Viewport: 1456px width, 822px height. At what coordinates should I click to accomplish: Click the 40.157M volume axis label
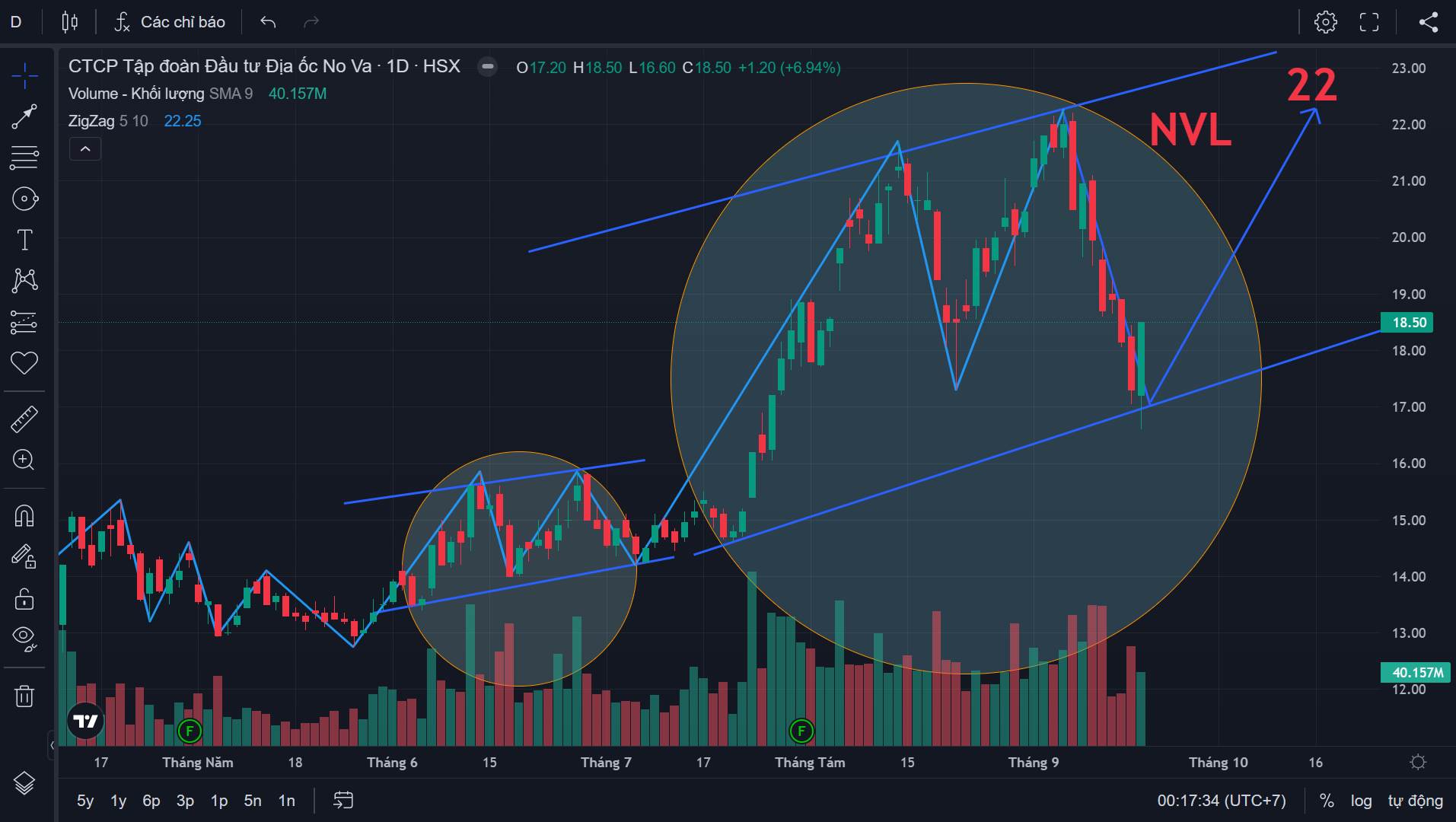(x=1414, y=673)
